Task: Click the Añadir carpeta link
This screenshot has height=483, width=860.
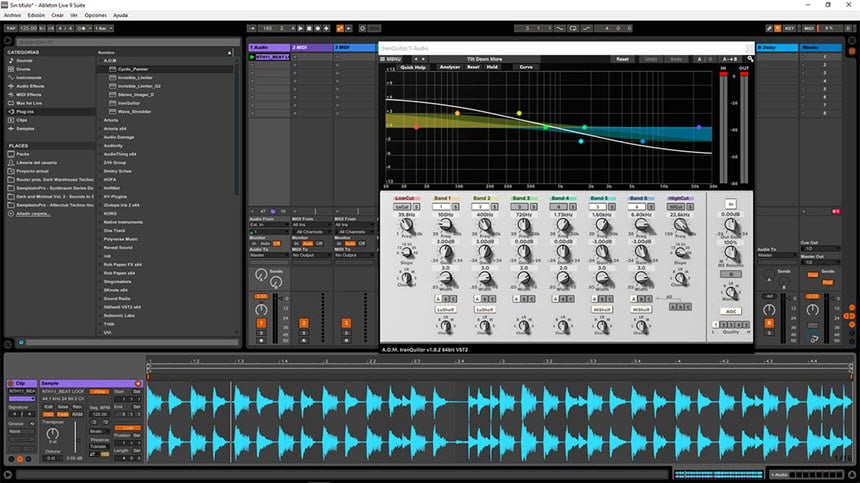Action: coord(33,213)
